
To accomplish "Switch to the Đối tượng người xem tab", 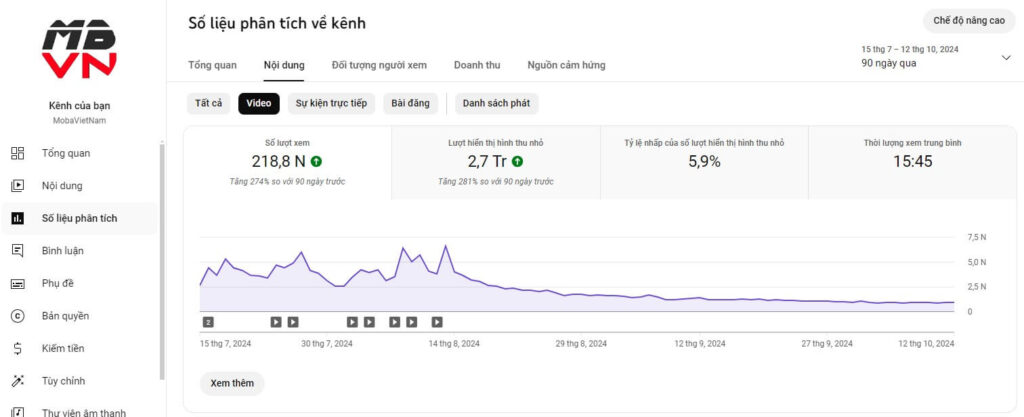I will click(379, 65).
